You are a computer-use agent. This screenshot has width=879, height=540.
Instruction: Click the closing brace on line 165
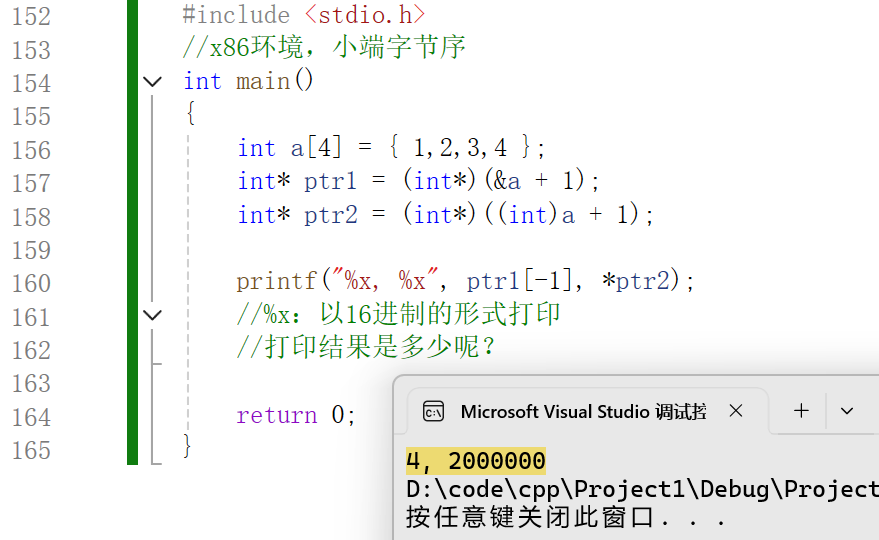click(187, 447)
